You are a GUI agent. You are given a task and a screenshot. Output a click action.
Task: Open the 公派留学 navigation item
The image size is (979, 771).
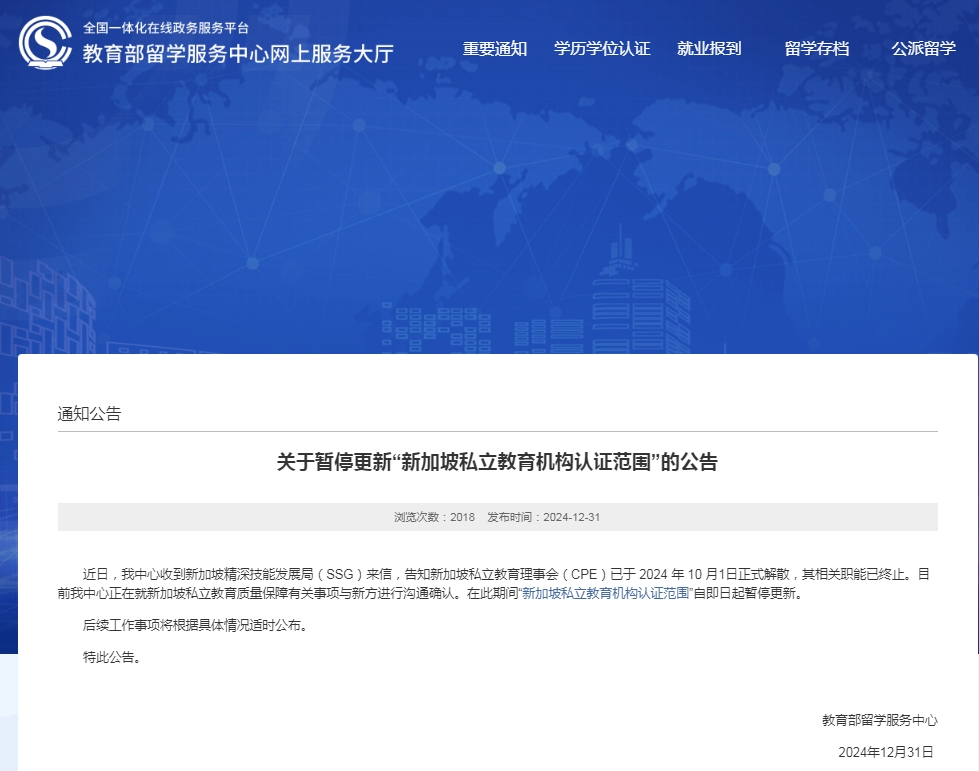(x=923, y=49)
